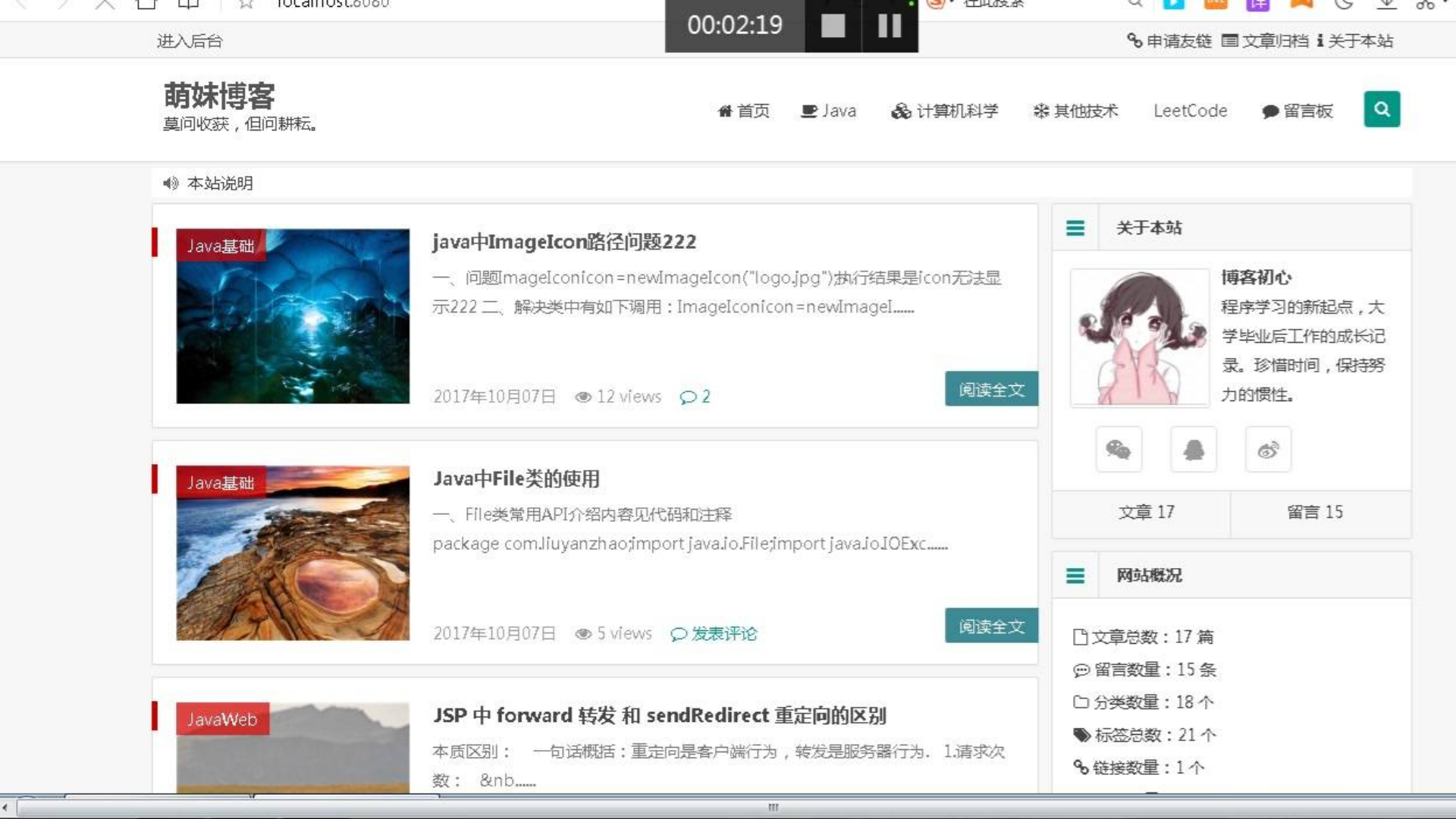Click the 本站说明 speaker icon
Image resolution: width=1456 pixels, height=819 pixels.
tap(170, 183)
